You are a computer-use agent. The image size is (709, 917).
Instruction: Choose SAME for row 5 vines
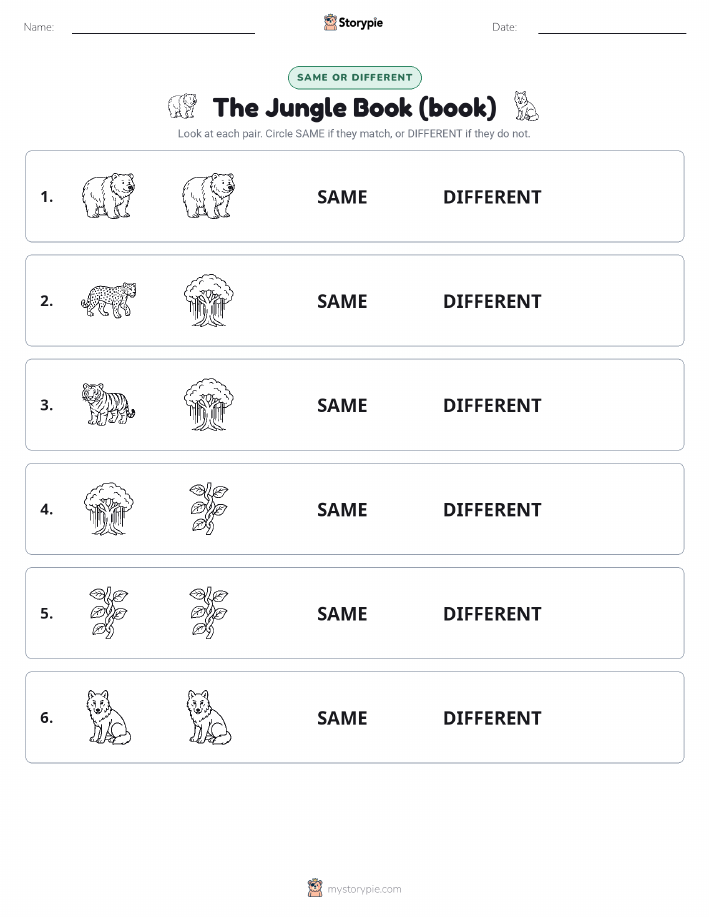[x=342, y=613]
